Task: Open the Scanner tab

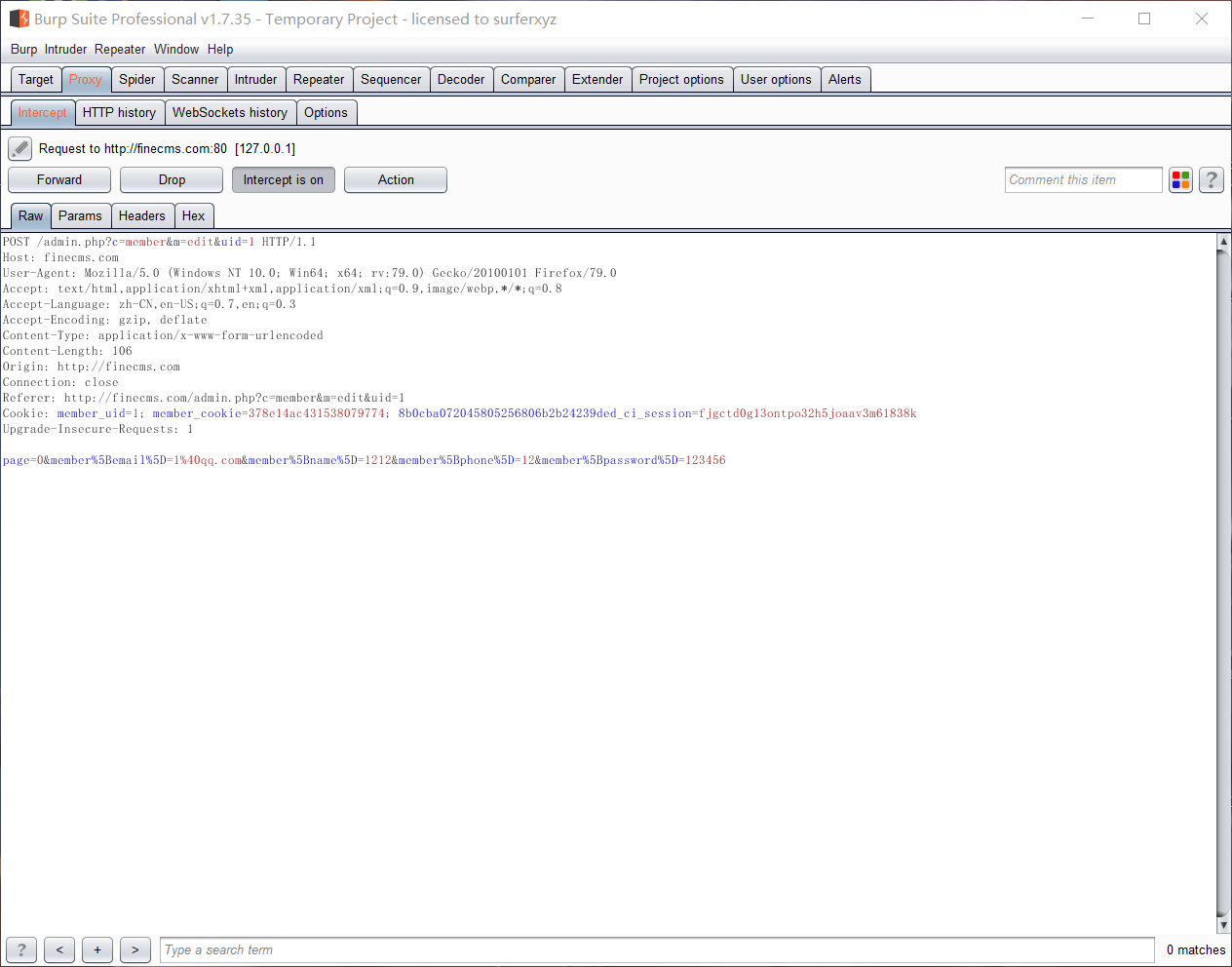Action: tap(195, 80)
